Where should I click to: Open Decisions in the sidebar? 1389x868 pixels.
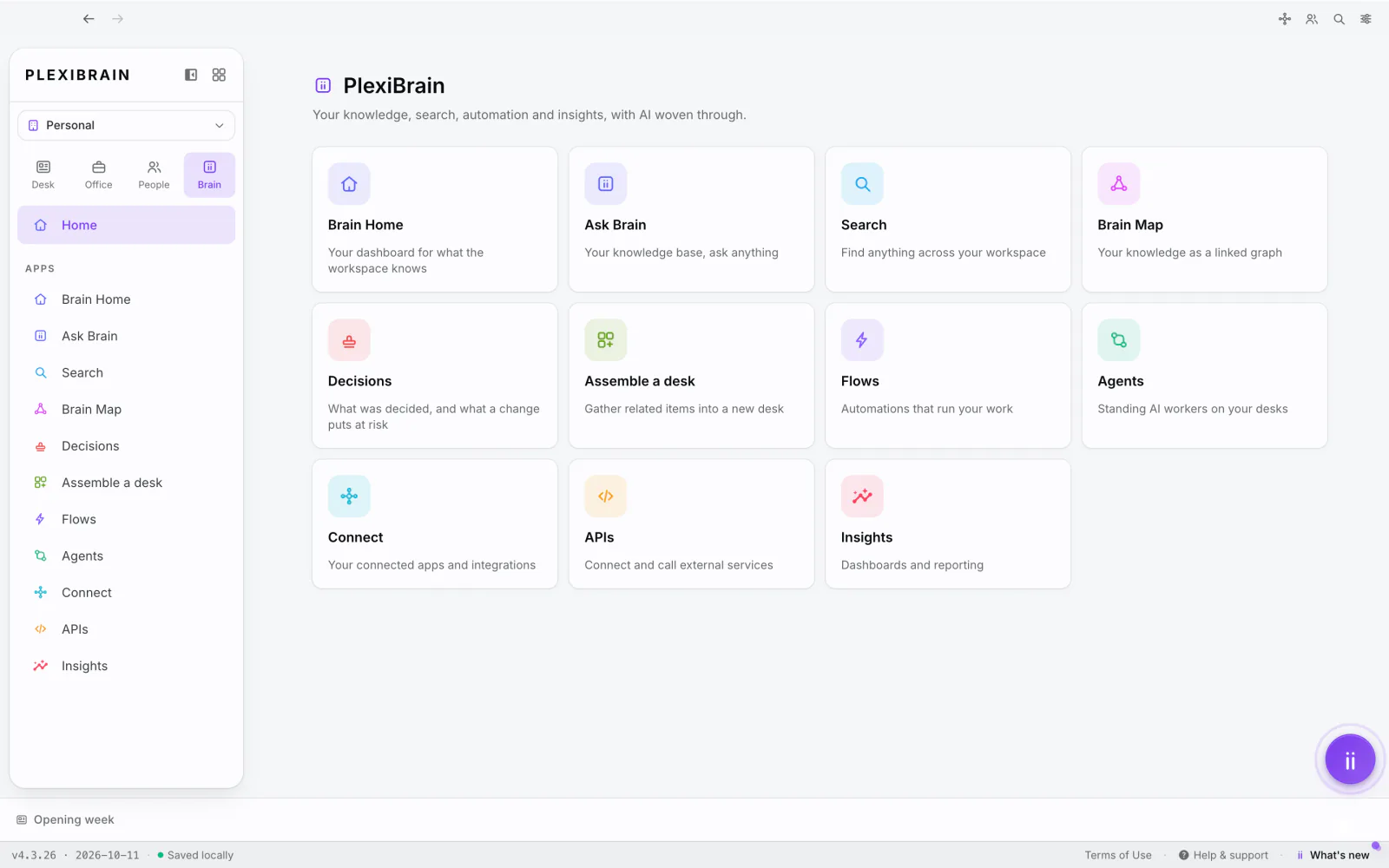(126, 446)
